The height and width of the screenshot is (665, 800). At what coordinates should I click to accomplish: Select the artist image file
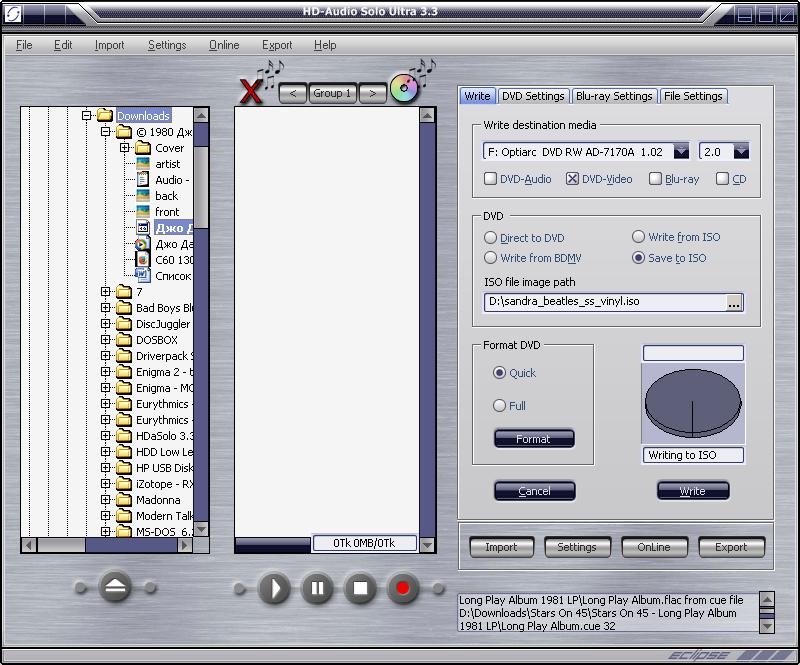click(x=158, y=164)
